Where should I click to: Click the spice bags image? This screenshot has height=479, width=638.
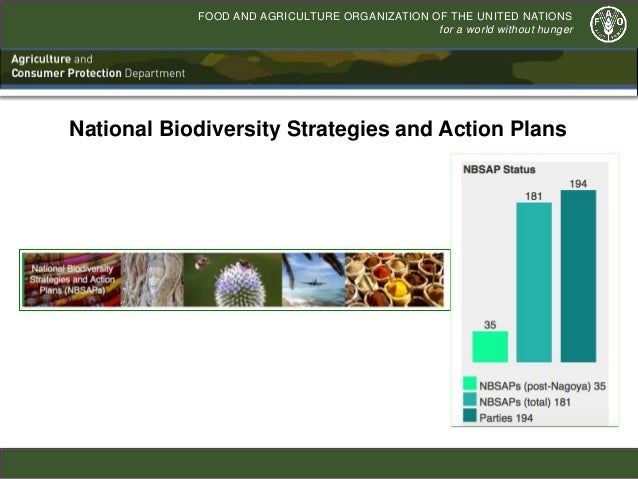(394, 280)
